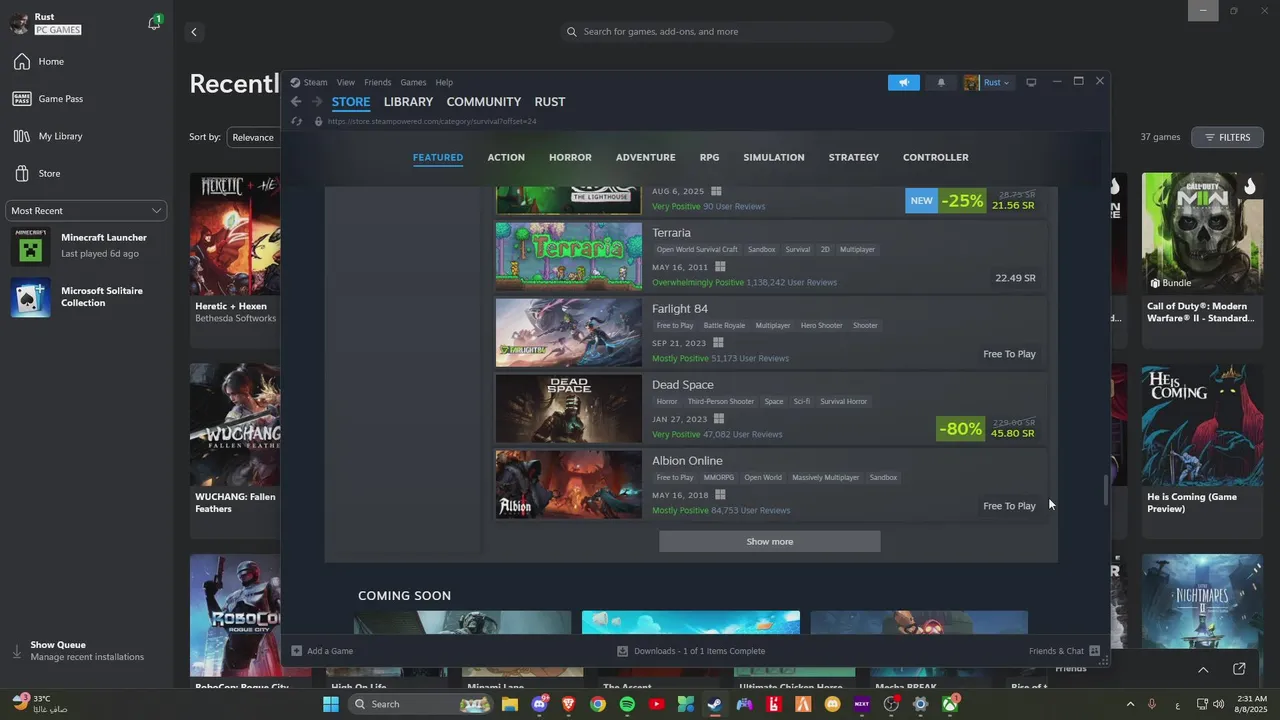This screenshot has height=720, width=1280.
Task: Click the Show more button
Action: point(770,541)
